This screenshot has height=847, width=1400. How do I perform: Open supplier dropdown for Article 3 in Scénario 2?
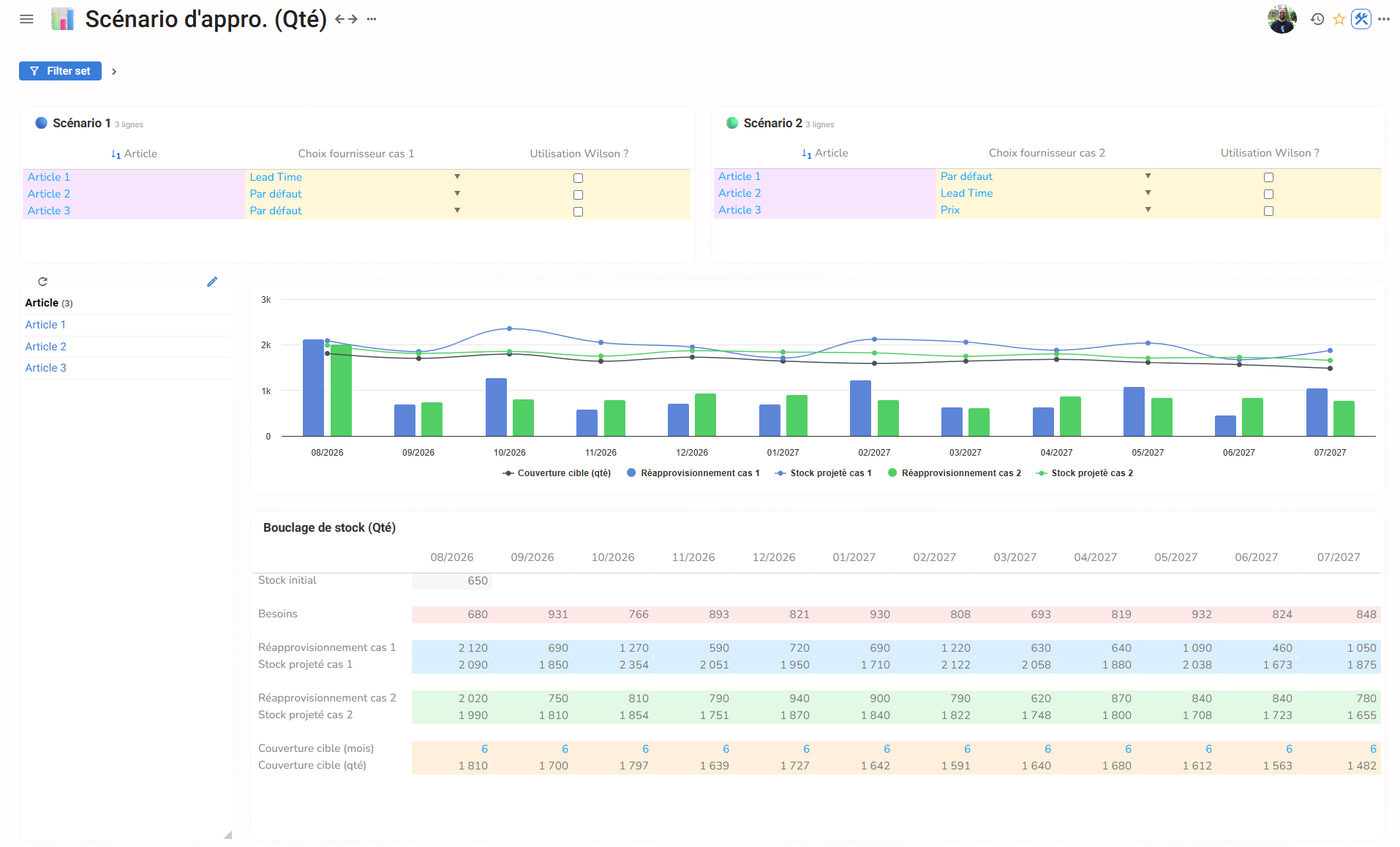[x=1148, y=210]
